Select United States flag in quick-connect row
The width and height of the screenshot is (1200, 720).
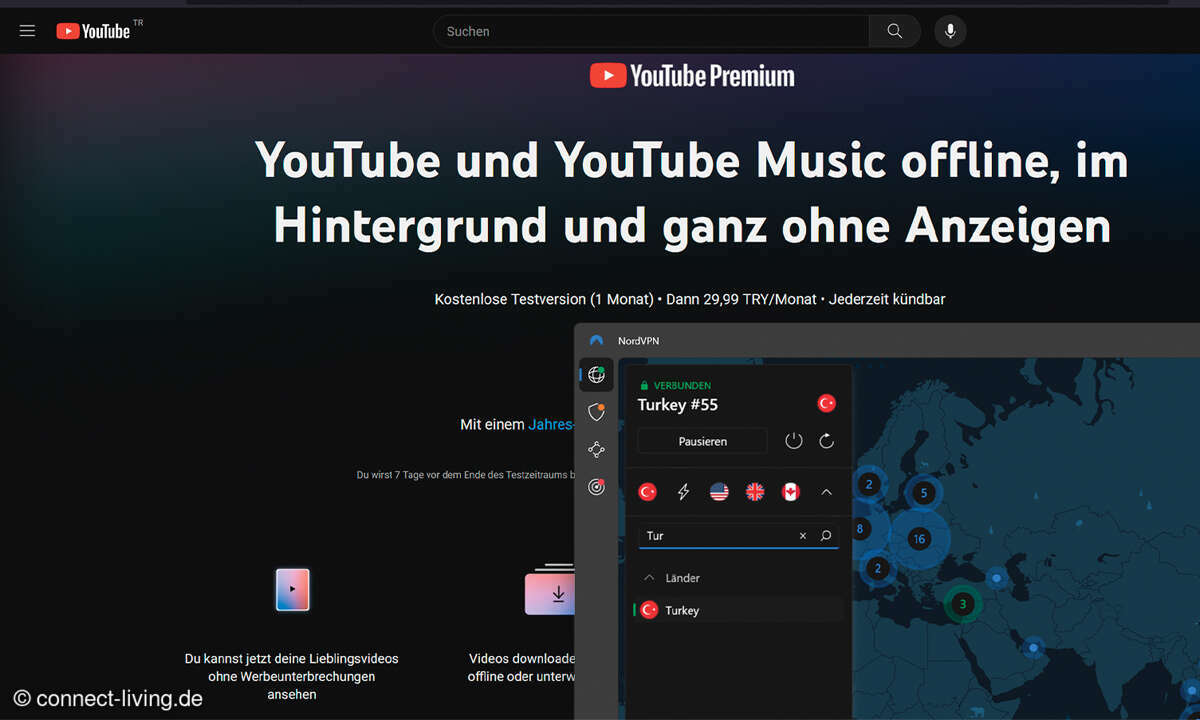click(x=719, y=492)
